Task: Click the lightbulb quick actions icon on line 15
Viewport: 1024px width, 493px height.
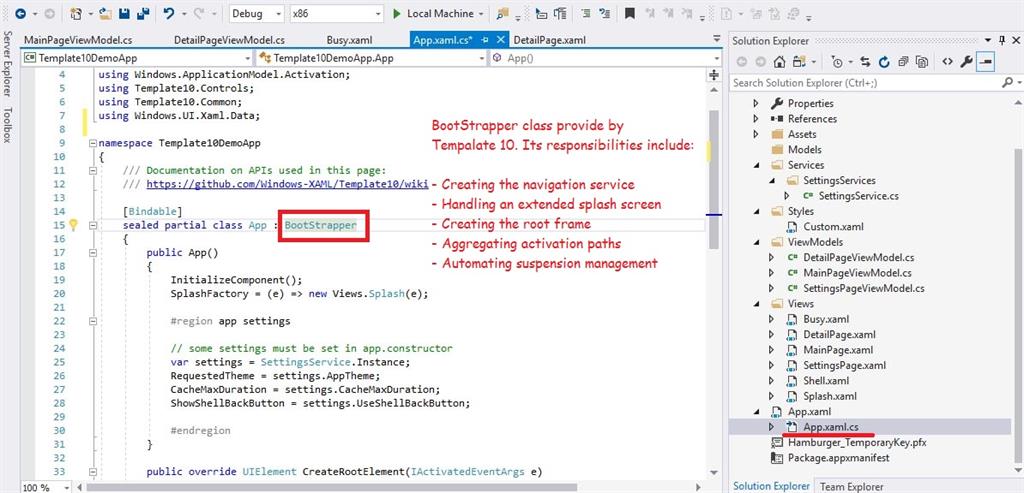Action: pyautogui.click(x=73, y=225)
